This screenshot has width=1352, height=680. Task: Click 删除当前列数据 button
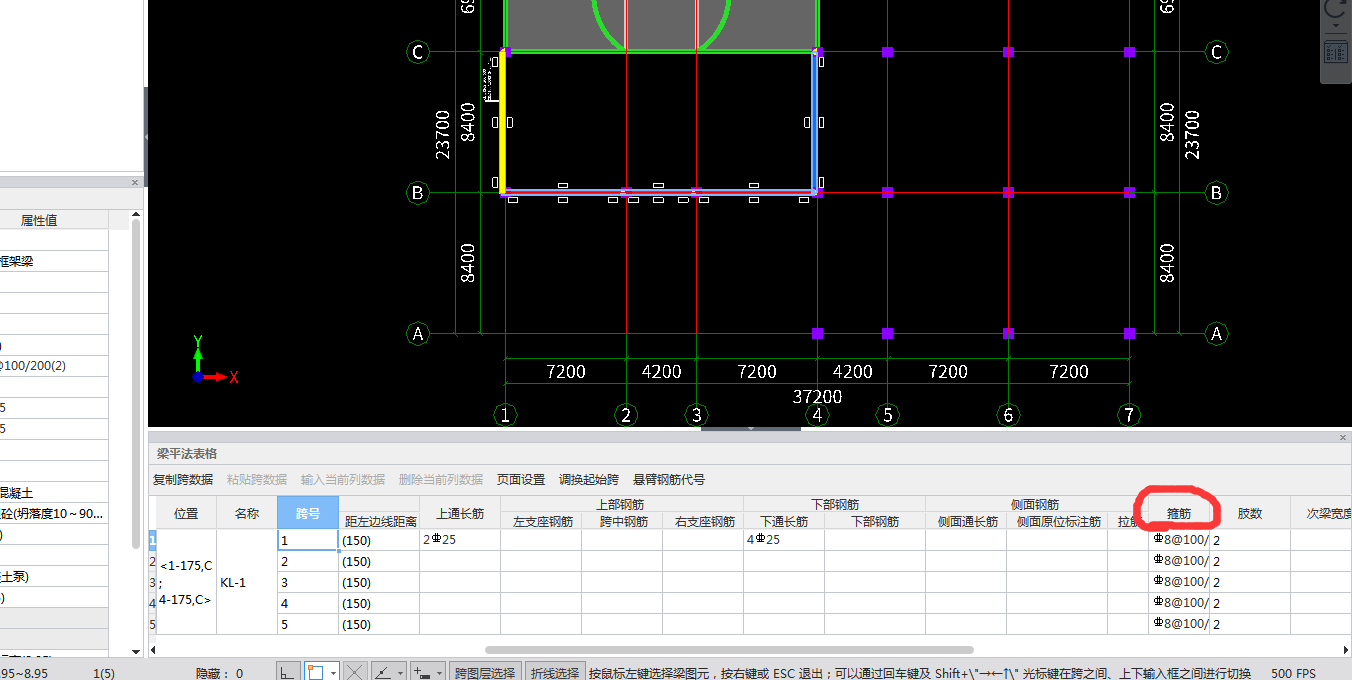pos(441,480)
